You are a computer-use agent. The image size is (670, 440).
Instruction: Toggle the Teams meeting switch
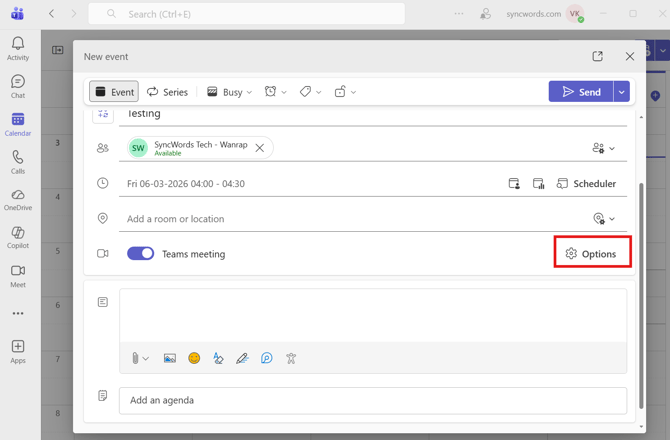(x=140, y=254)
